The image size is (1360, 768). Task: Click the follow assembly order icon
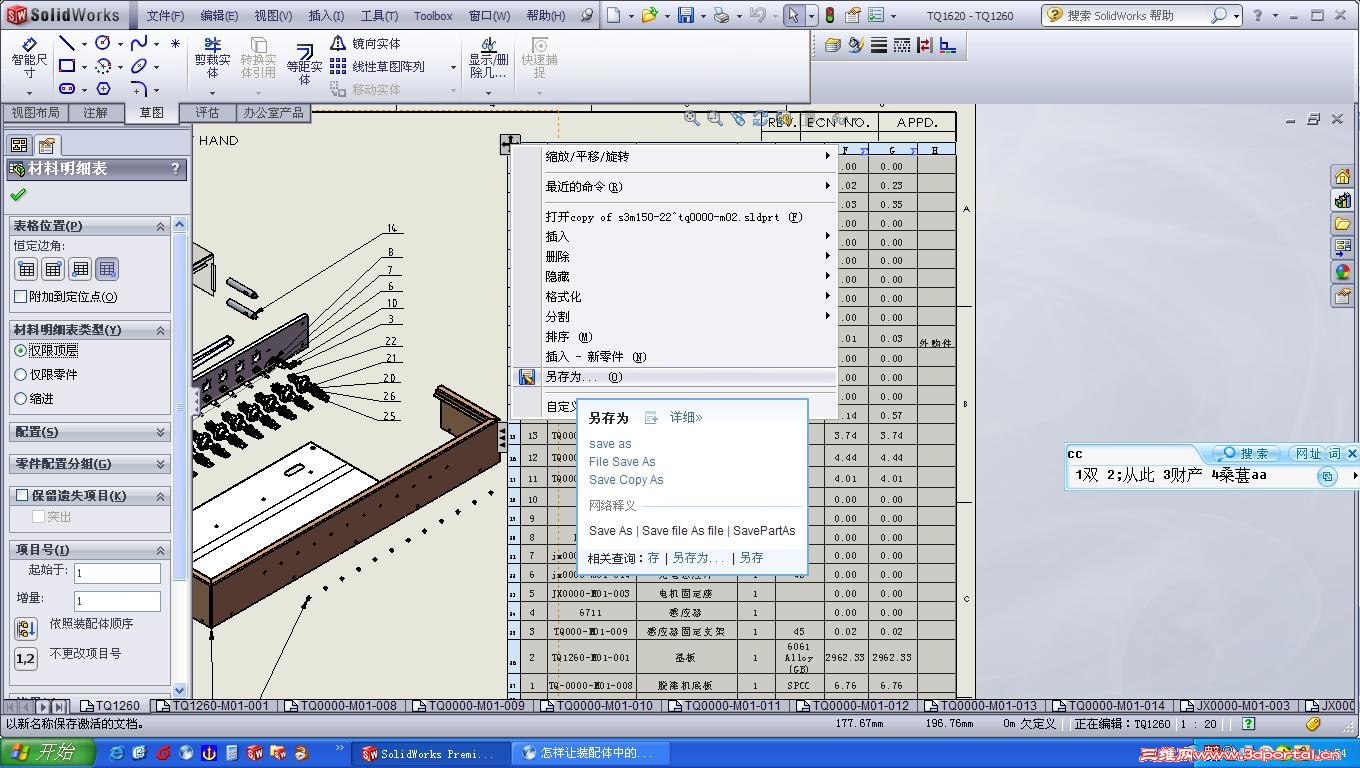point(26,628)
